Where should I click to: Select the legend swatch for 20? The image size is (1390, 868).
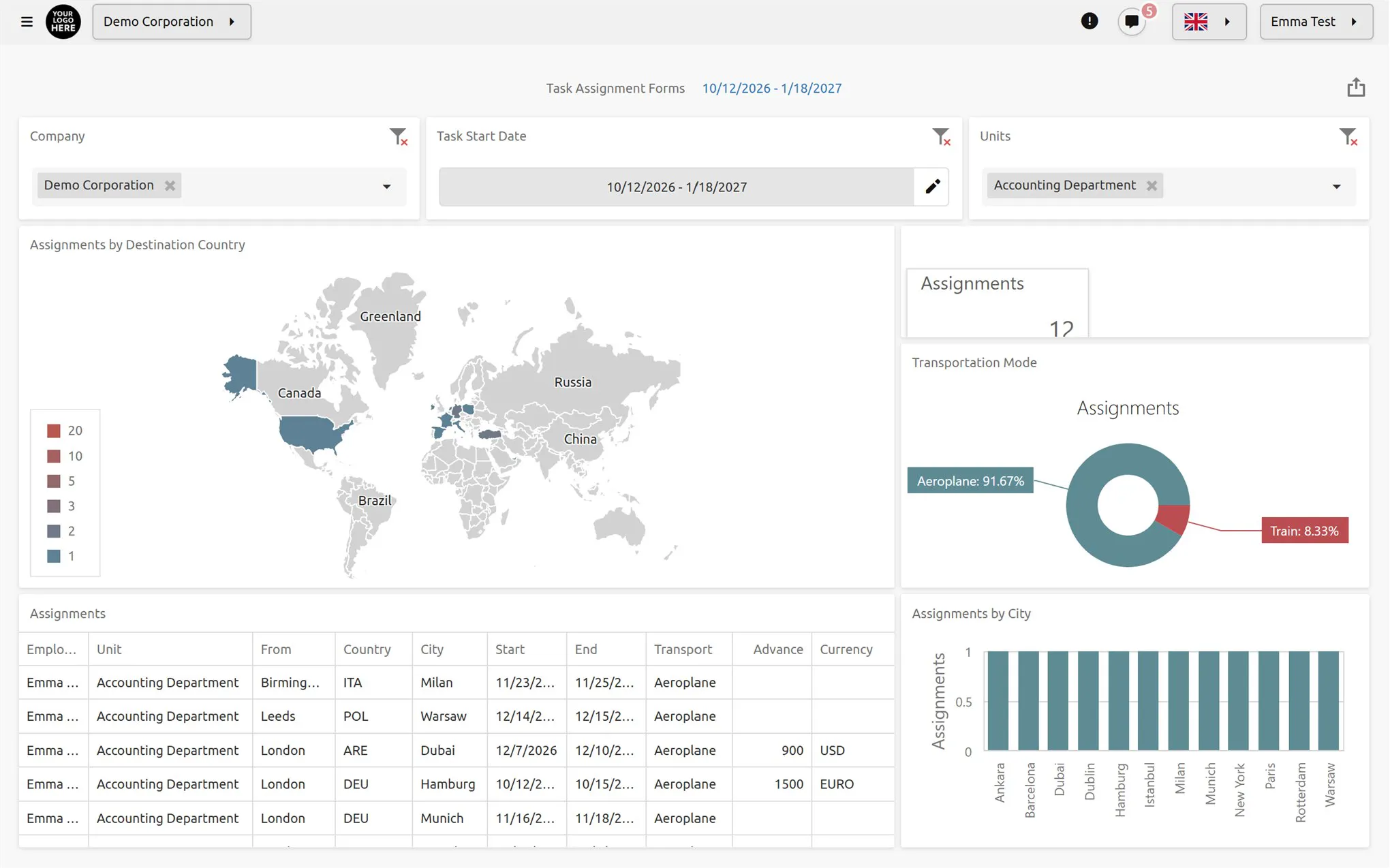tap(54, 431)
